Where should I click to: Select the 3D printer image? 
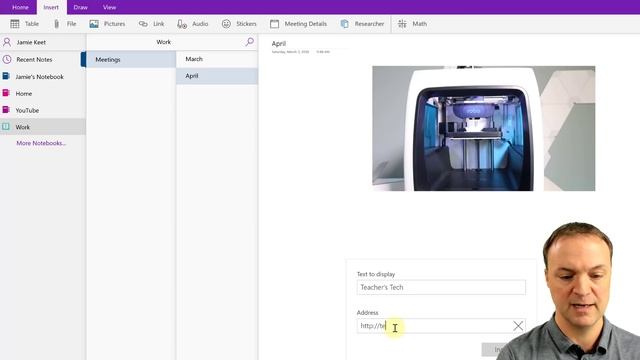(x=483, y=128)
